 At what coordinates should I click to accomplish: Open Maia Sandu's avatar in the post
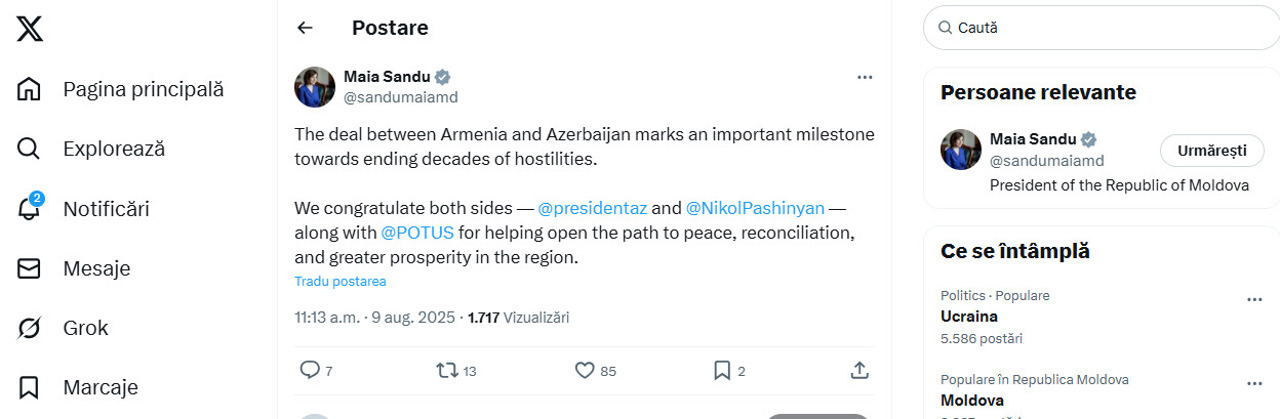[x=314, y=87]
